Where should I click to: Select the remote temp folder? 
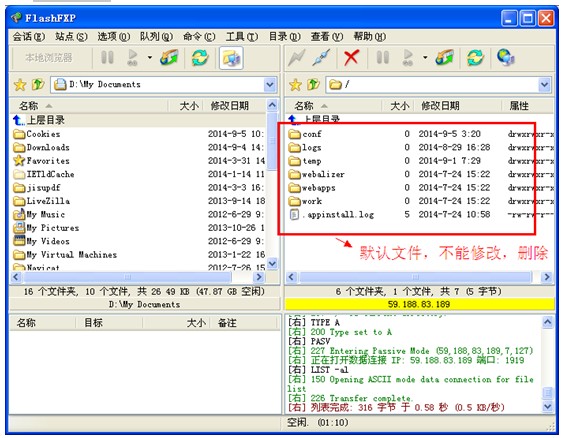pos(305,161)
